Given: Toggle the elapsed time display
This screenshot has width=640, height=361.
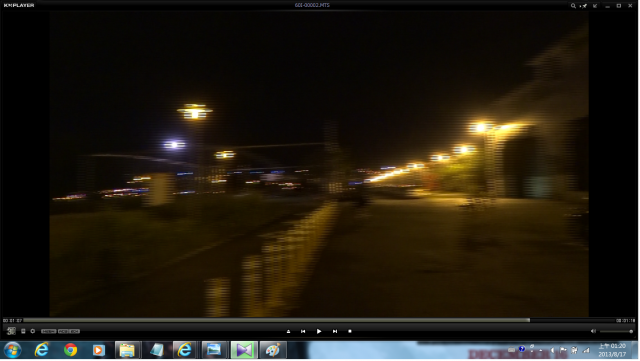Looking at the screenshot, I should [x=12, y=321].
